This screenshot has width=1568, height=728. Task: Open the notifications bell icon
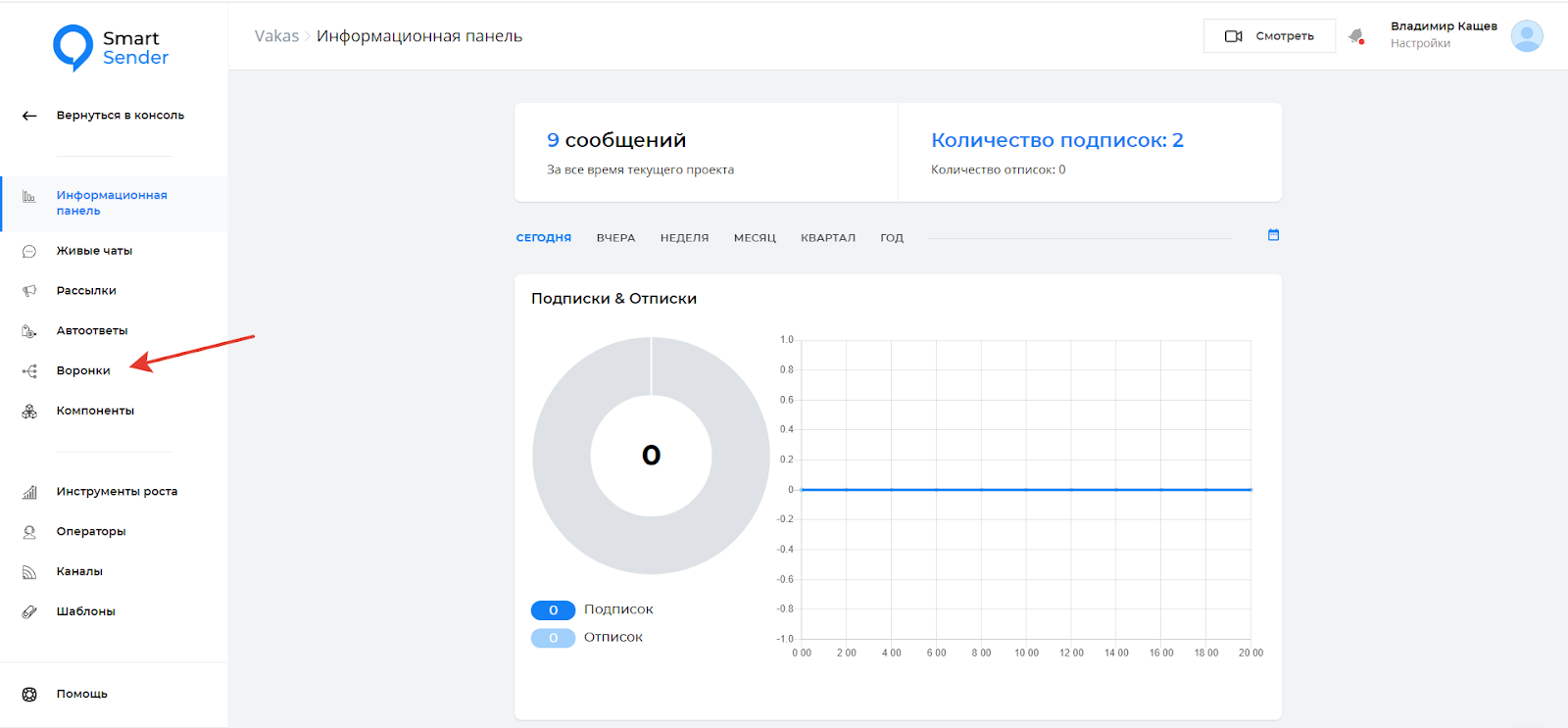[1356, 36]
